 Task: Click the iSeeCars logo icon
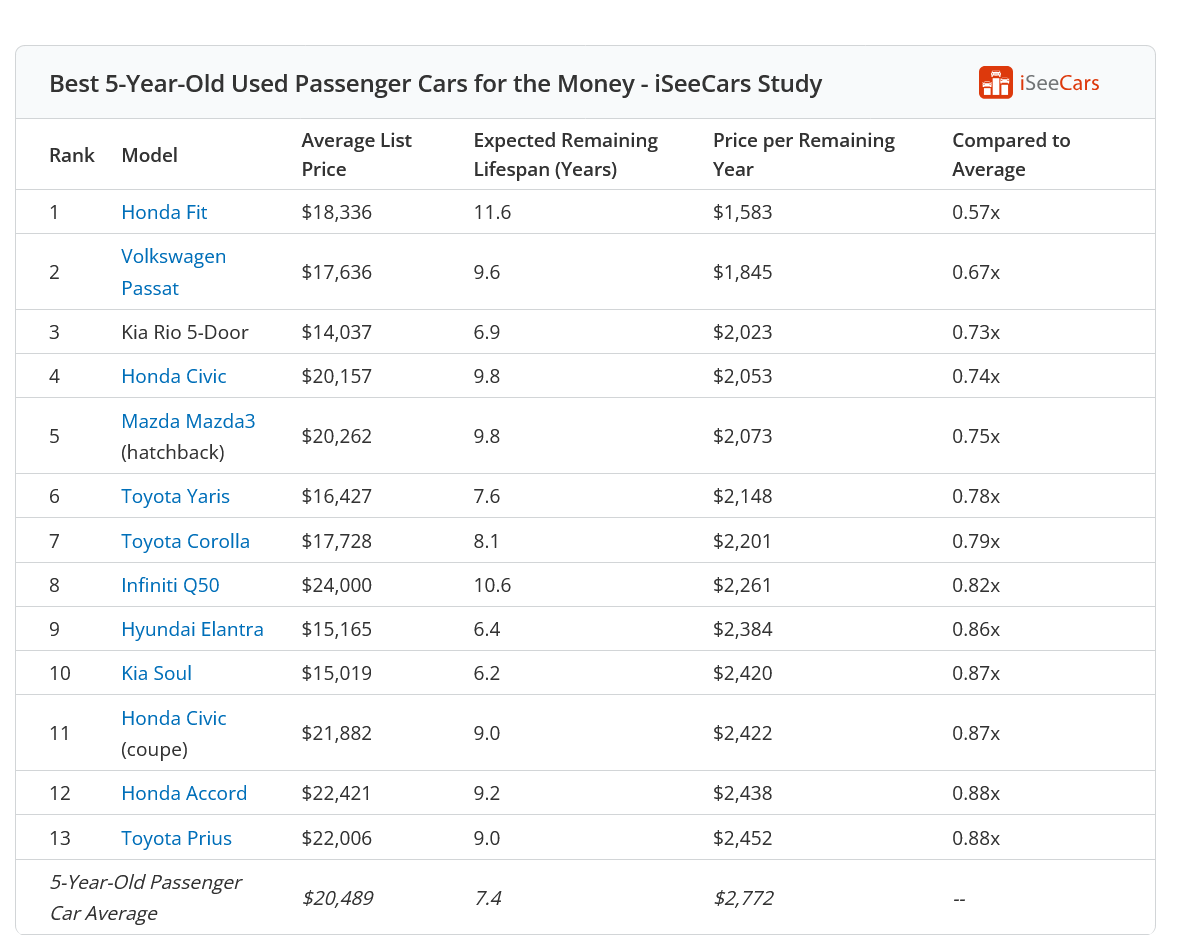coord(995,83)
